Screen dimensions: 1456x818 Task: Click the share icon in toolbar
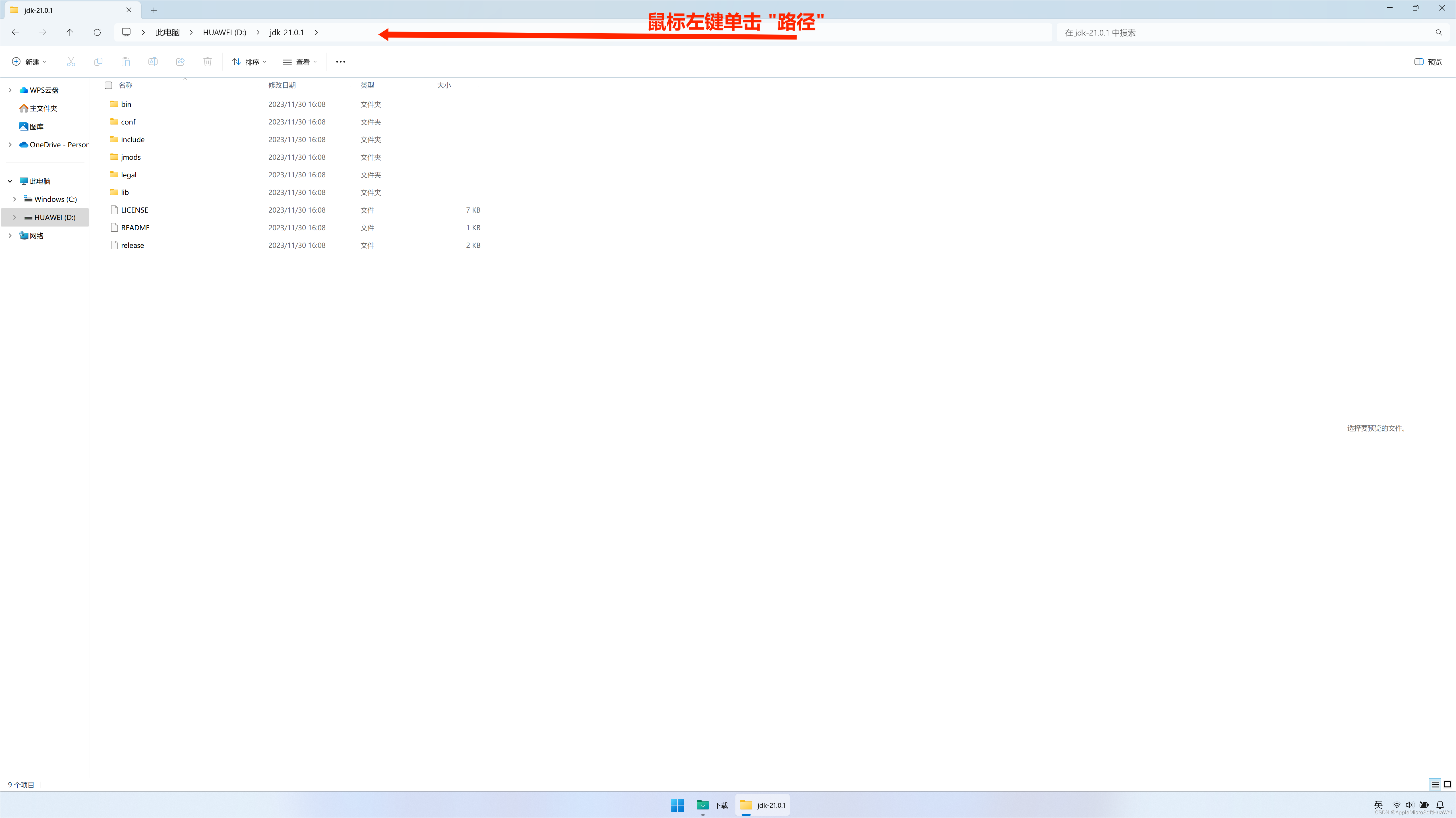click(180, 62)
